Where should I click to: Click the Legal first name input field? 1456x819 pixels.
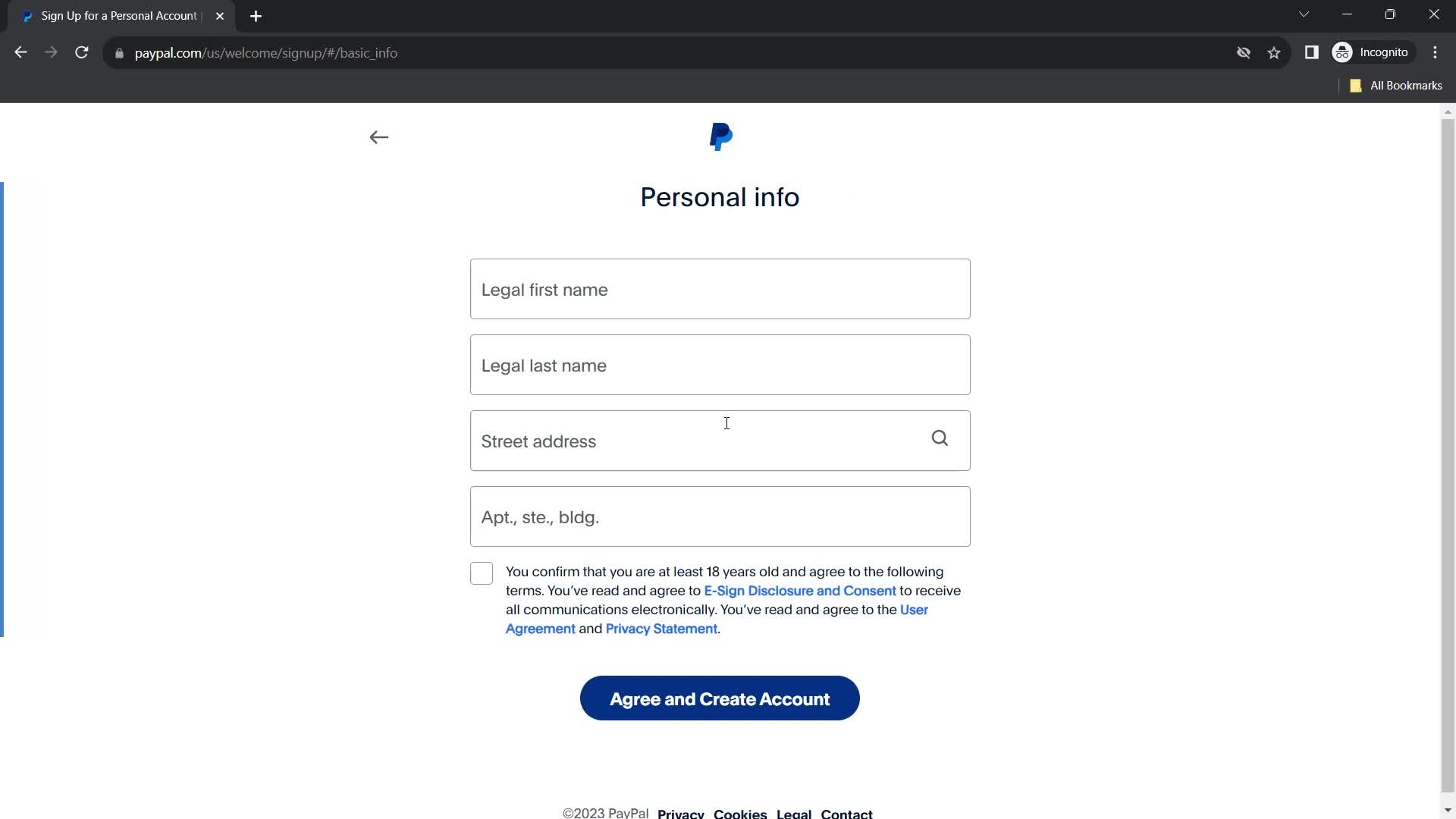point(720,289)
